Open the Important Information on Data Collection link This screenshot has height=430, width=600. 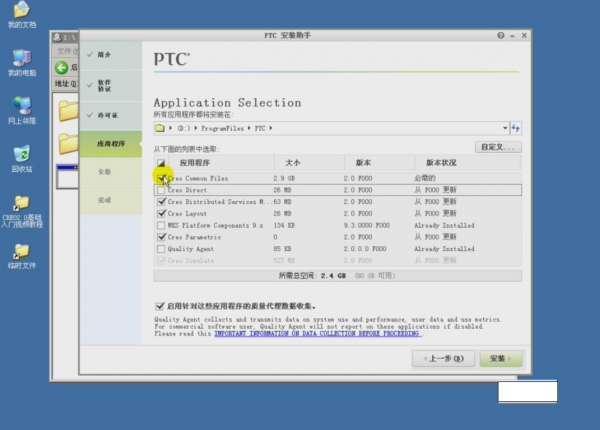(x=316, y=334)
